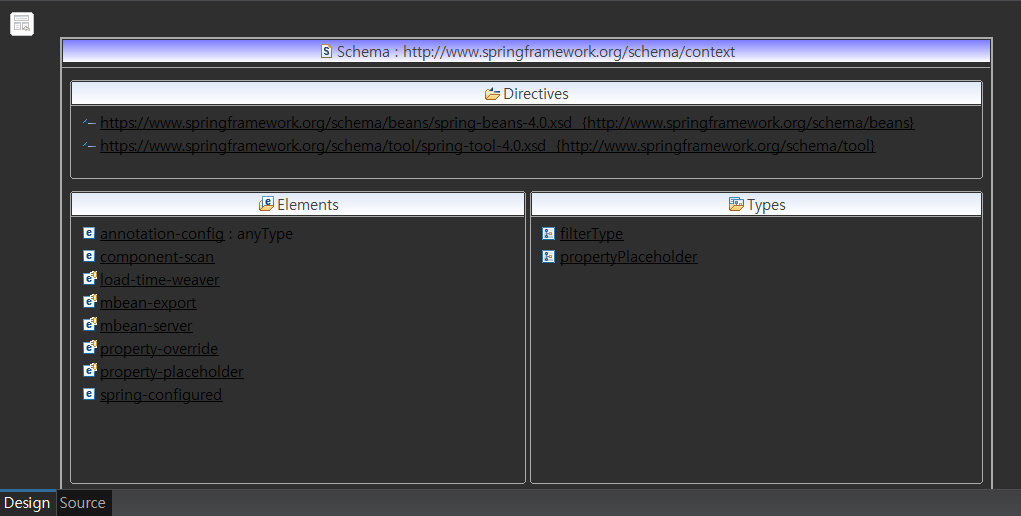Select the spring-configured element link

[161, 394]
